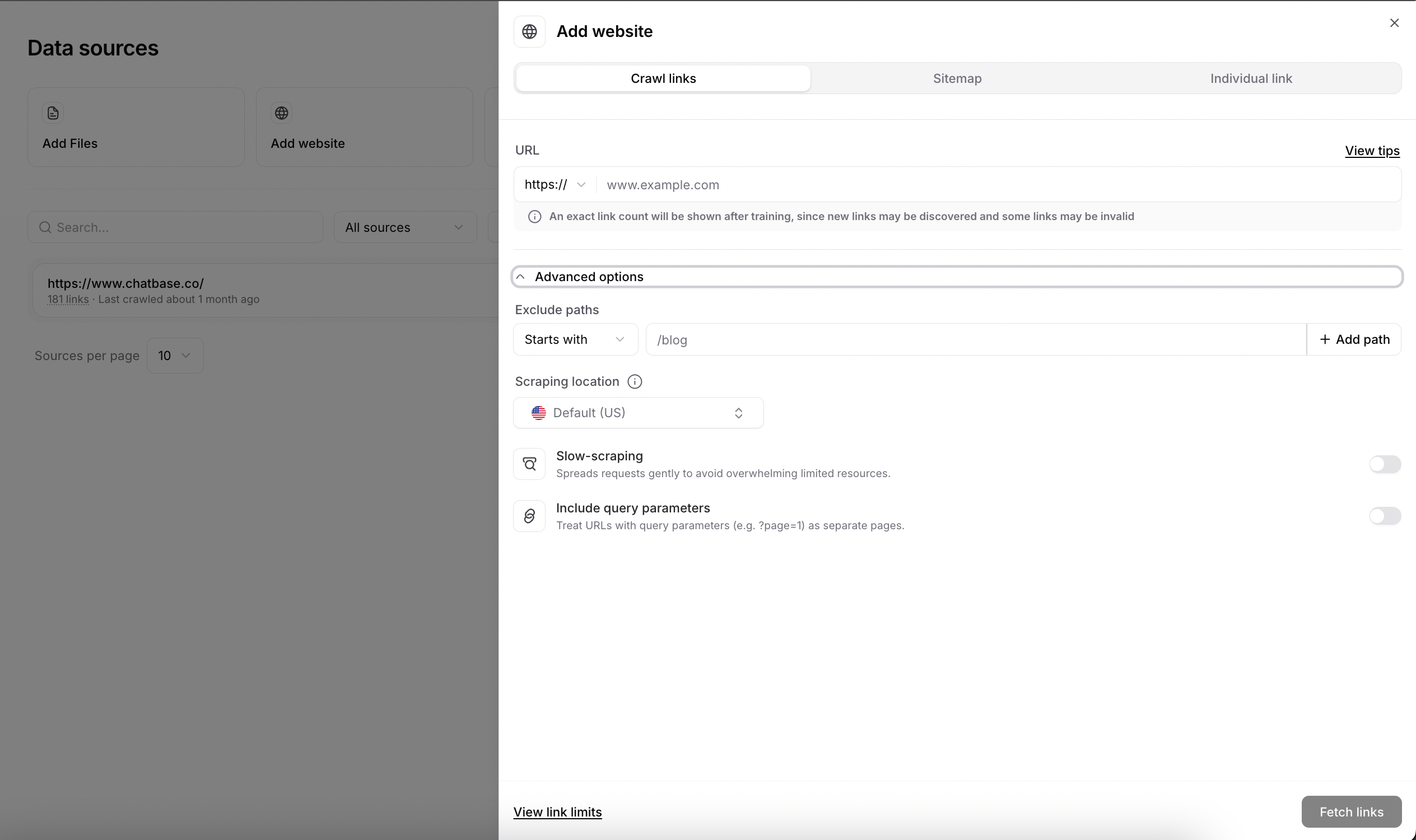
Task: Open the All sources filter dropdown
Action: pos(405,227)
